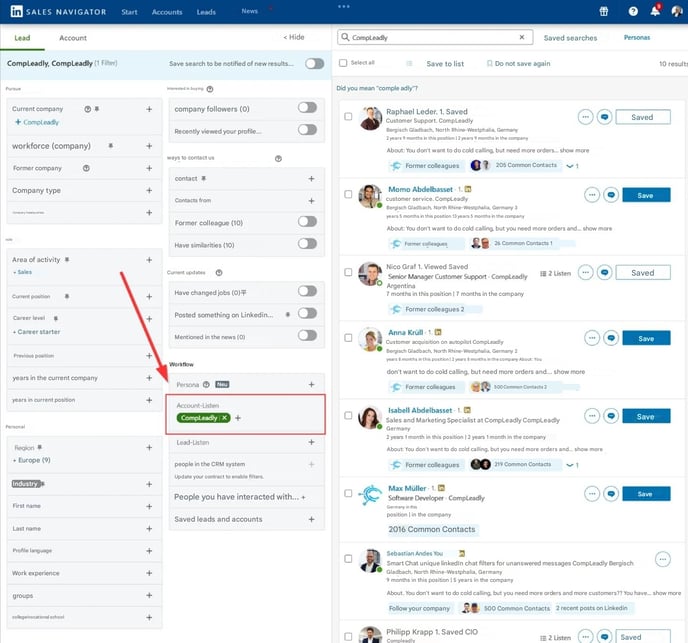The height and width of the screenshot is (643, 688).
Task: Save Max Müller as a lead
Action: click(644, 494)
